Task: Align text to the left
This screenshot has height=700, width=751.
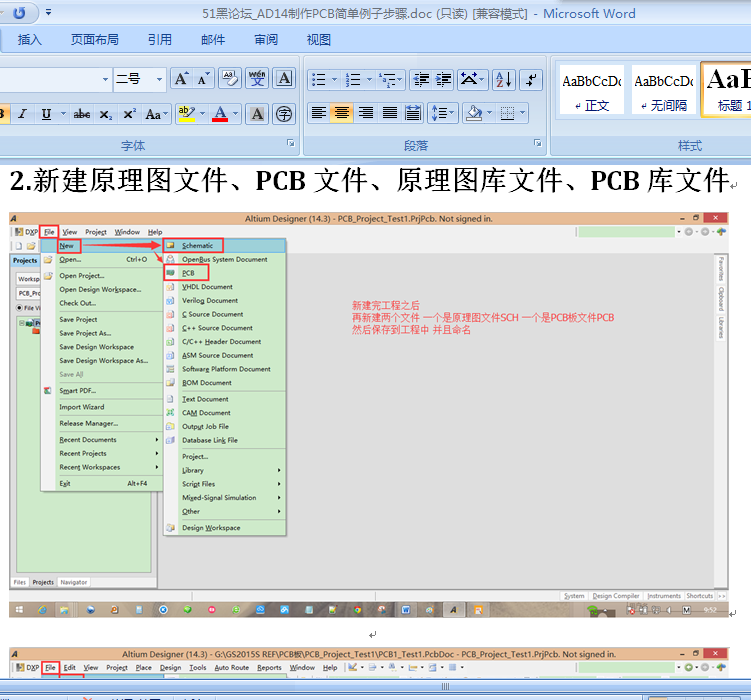Action: point(319,113)
